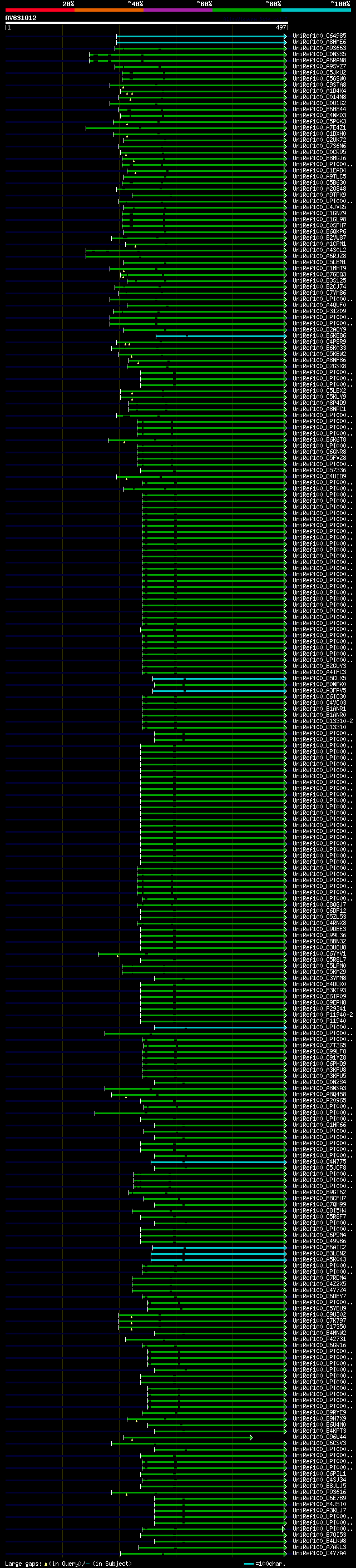Select the UniRef100_Q4RNX8 label
Viewport: 356px width, 1568px height.
pyautogui.click(x=319, y=923)
